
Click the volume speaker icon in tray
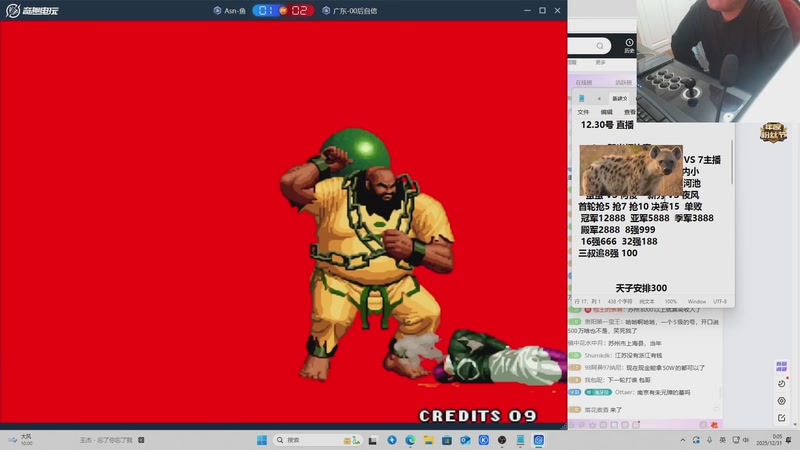(746, 440)
